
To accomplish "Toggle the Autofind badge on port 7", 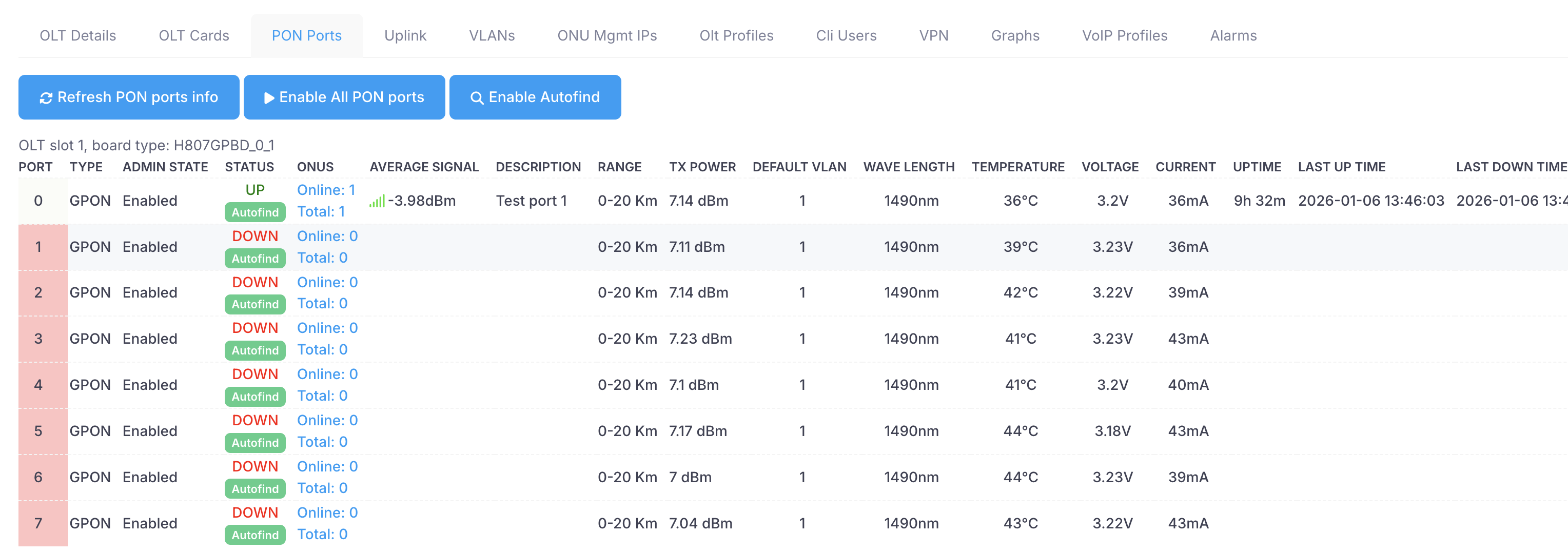I will [254, 535].
